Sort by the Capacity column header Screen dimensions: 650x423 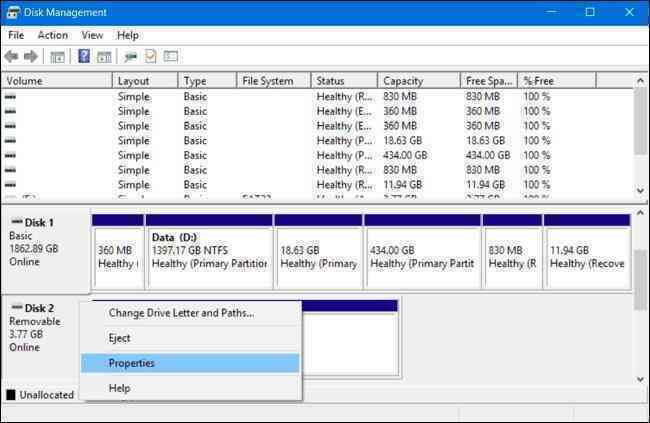click(x=419, y=81)
